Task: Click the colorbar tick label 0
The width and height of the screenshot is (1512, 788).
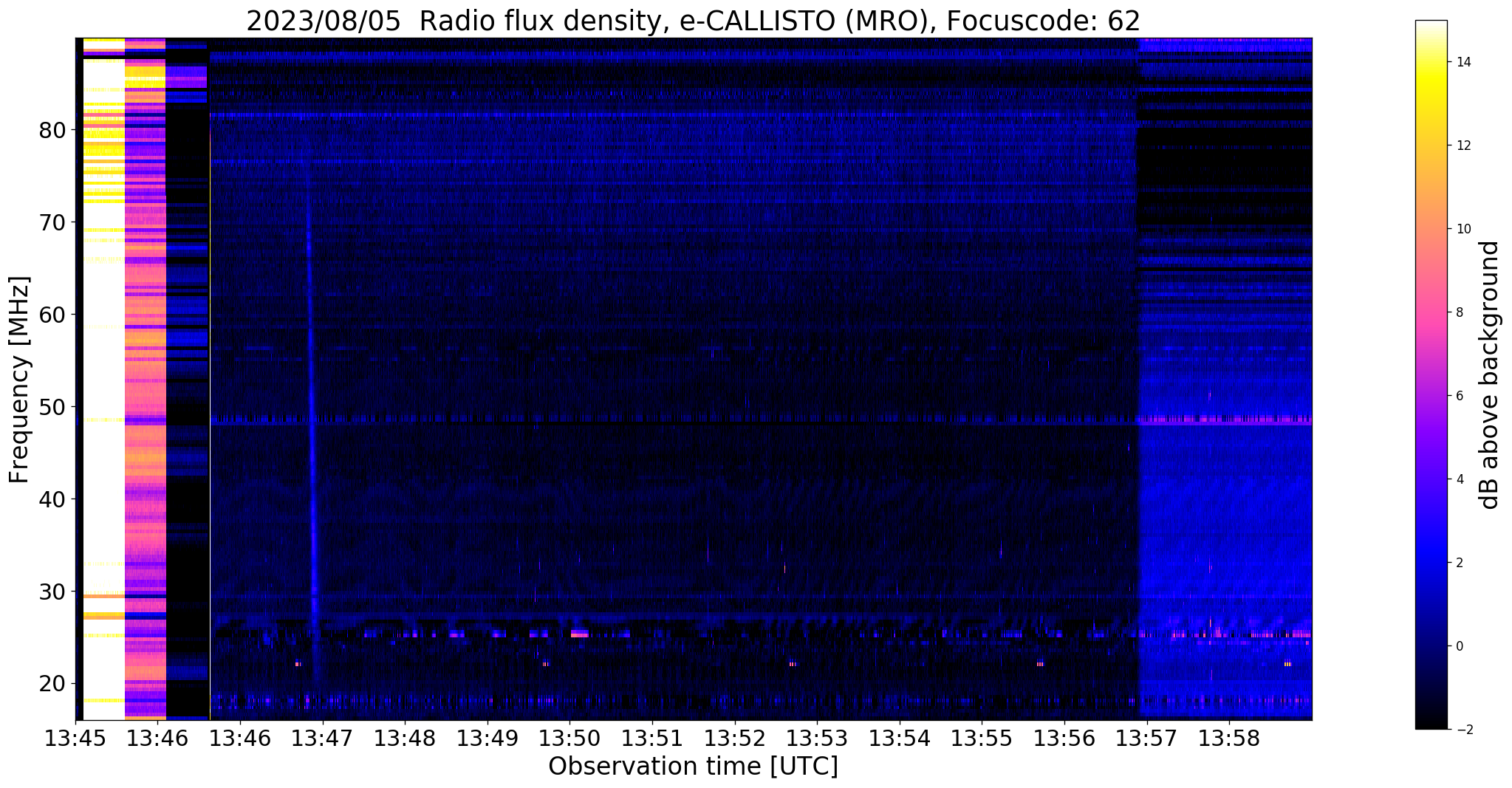Action: click(x=1460, y=646)
